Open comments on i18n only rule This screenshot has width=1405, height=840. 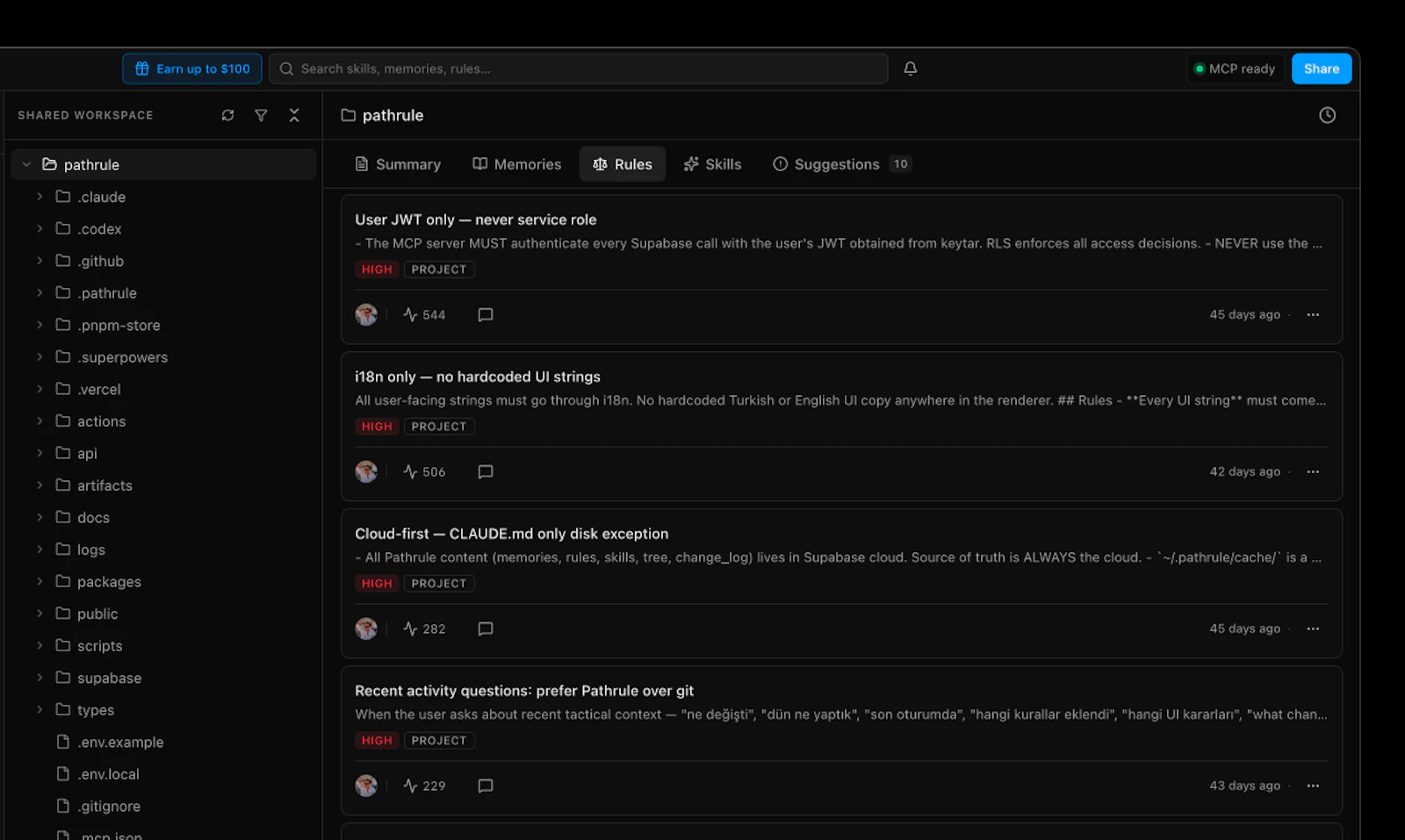pyautogui.click(x=486, y=471)
